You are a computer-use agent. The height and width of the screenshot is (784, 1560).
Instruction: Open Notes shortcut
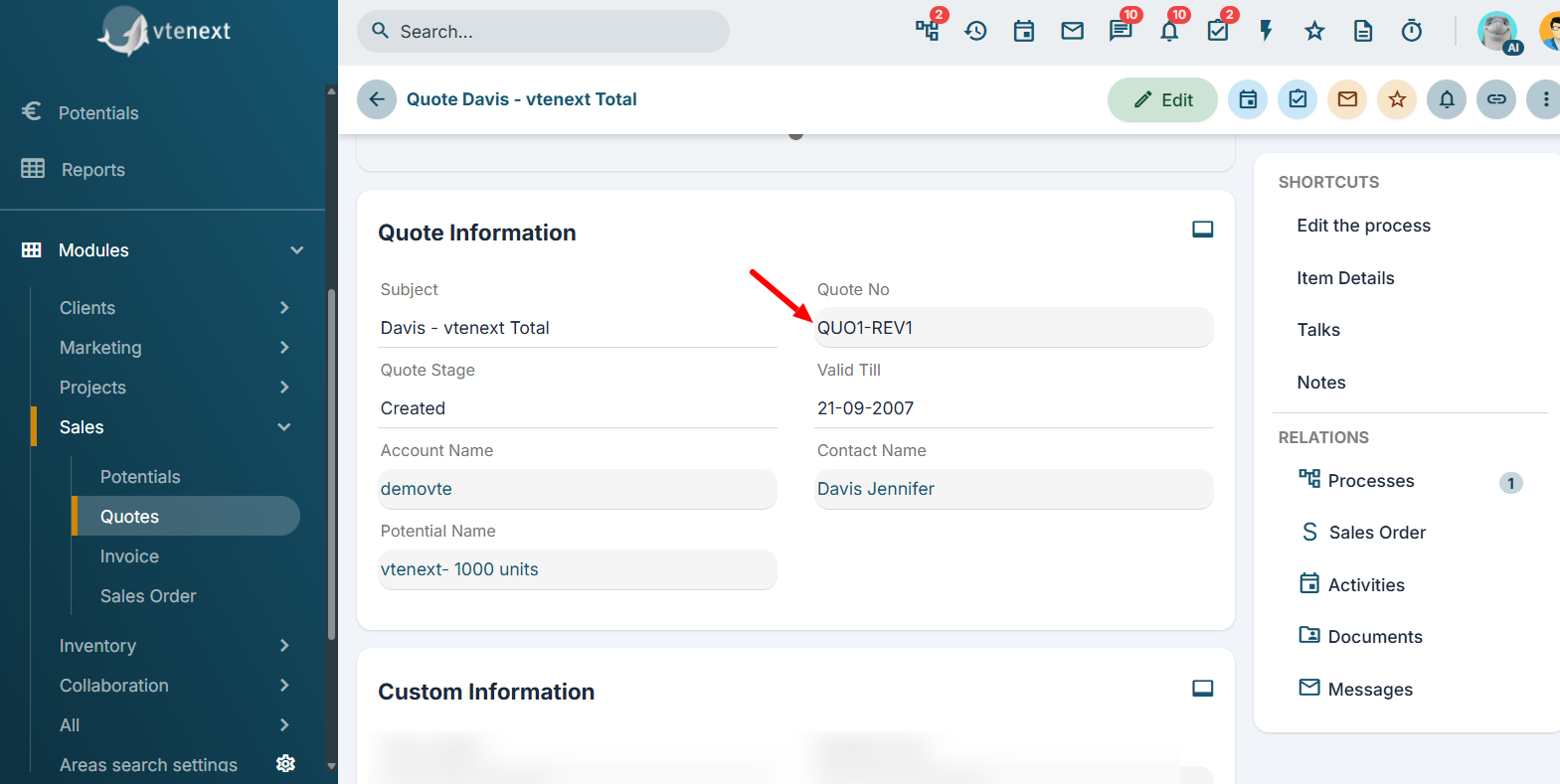[1321, 383]
